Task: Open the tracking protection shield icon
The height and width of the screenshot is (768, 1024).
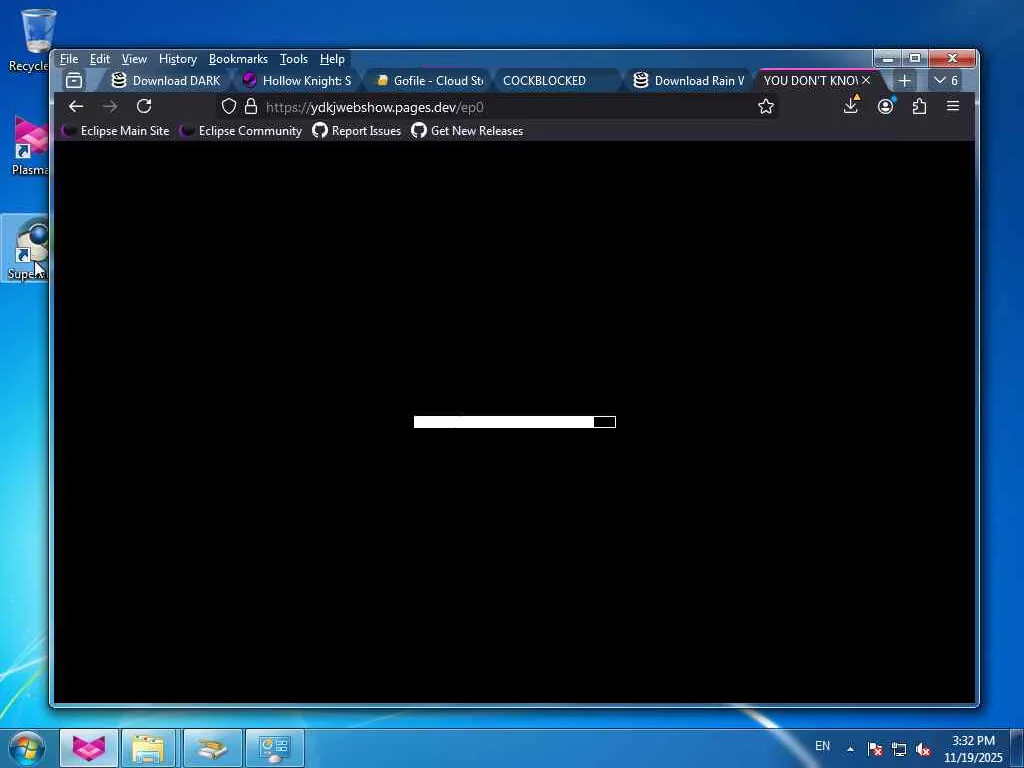Action: 229,106
